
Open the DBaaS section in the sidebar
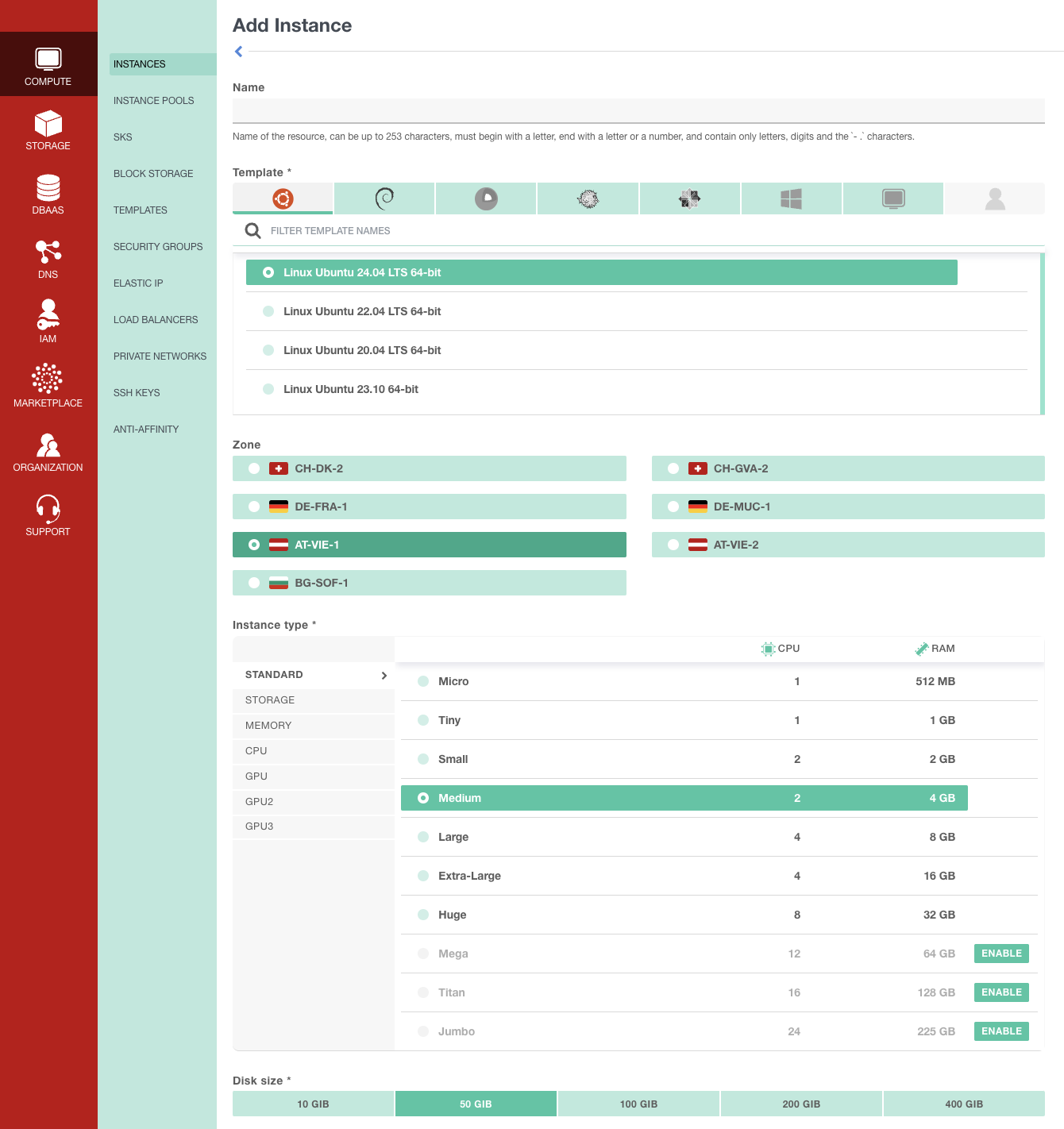48,194
